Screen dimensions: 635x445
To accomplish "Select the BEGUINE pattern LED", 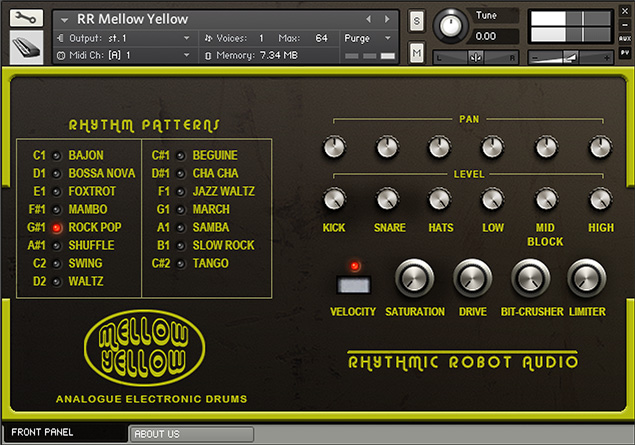I will point(181,155).
